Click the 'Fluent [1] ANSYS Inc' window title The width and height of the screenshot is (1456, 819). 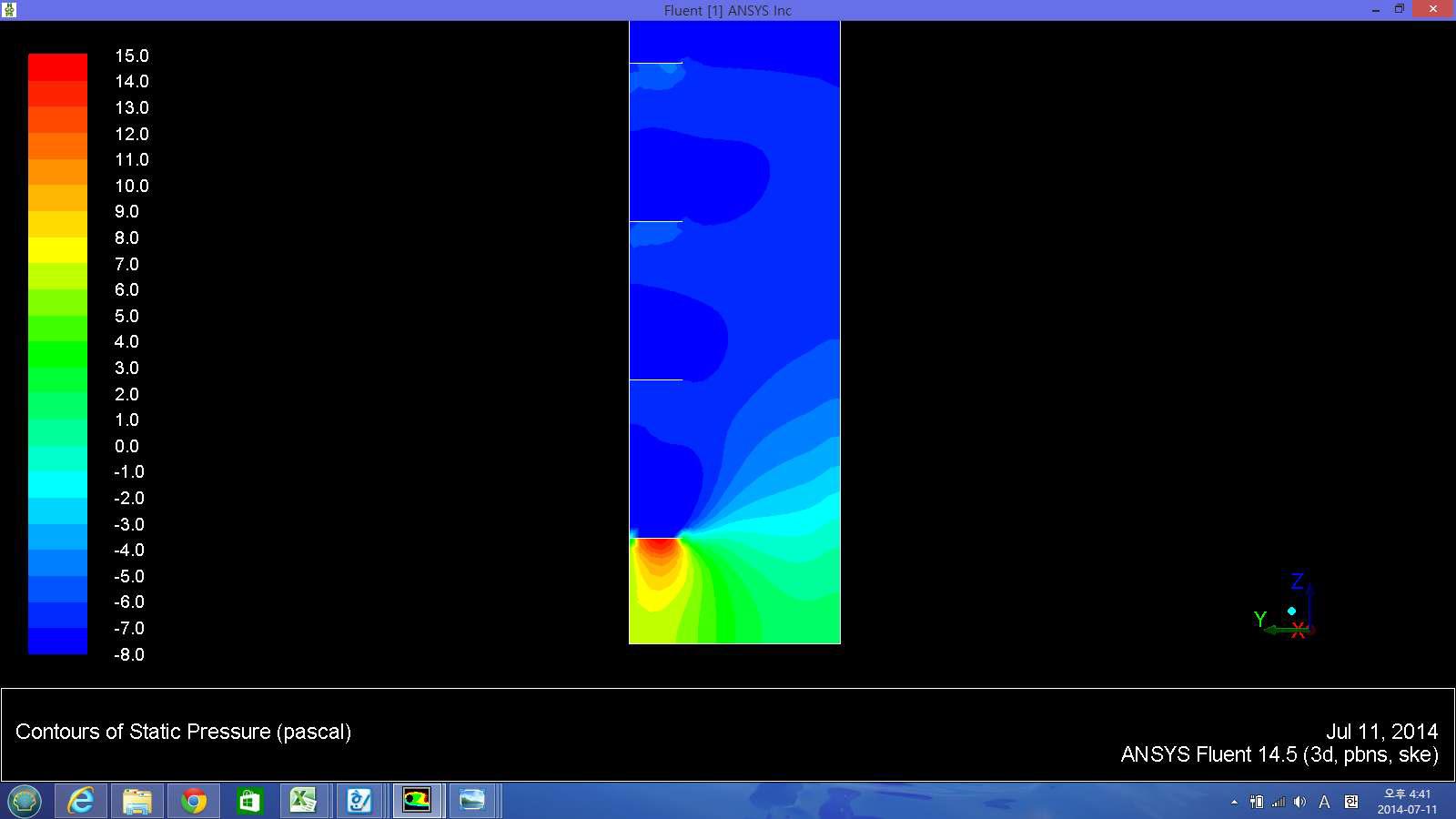(x=728, y=11)
